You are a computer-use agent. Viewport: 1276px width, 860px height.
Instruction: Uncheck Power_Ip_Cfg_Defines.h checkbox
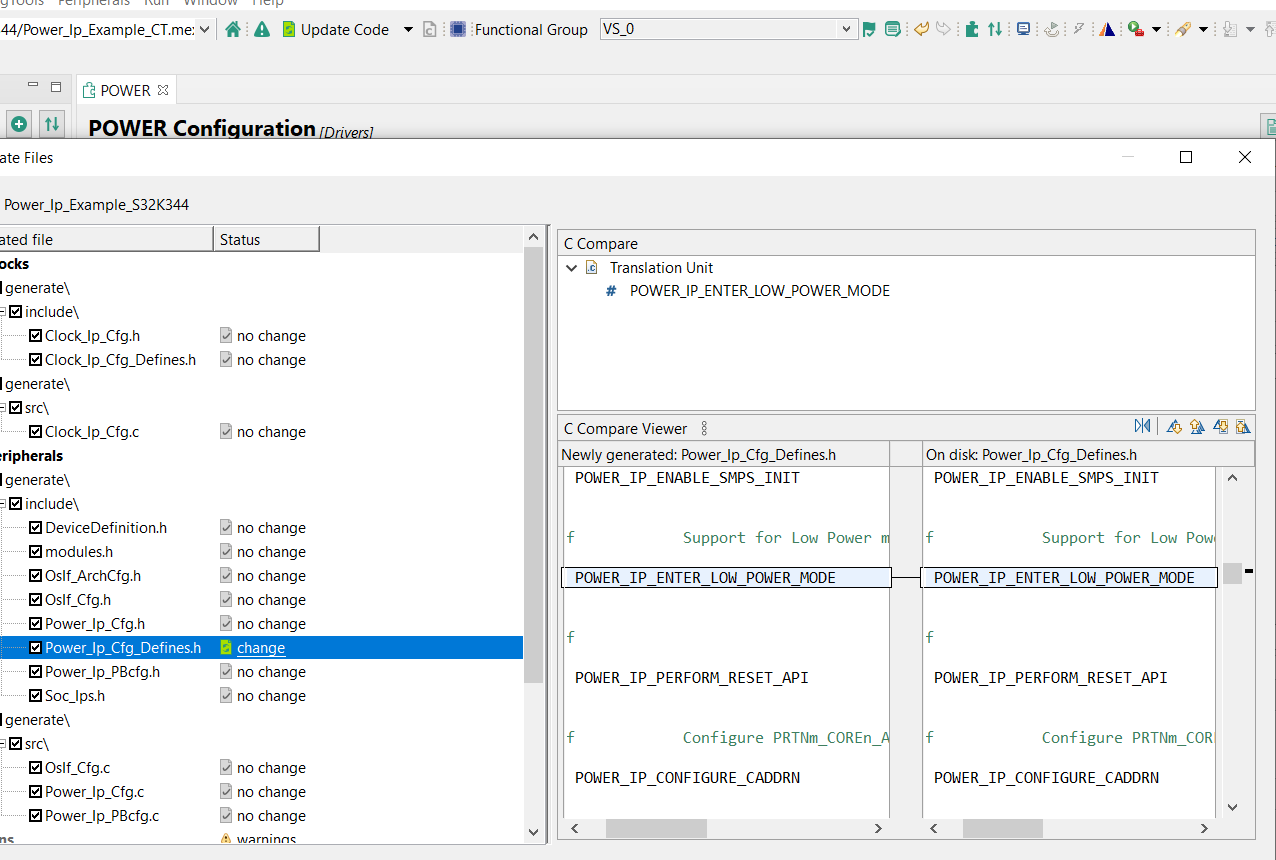[x=35, y=648]
